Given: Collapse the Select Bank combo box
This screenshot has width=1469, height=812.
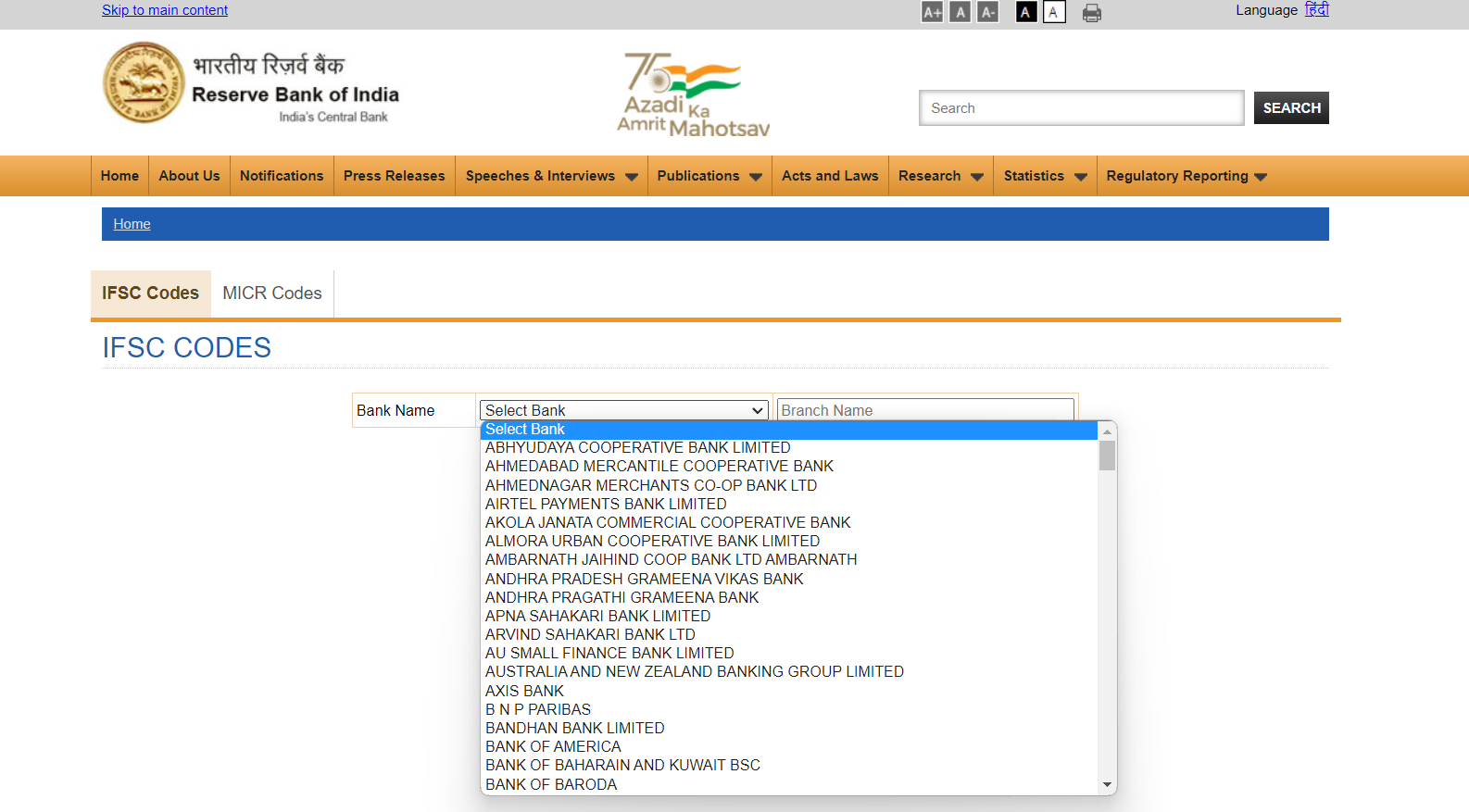Looking at the screenshot, I should pyautogui.click(x=623, y=410).
